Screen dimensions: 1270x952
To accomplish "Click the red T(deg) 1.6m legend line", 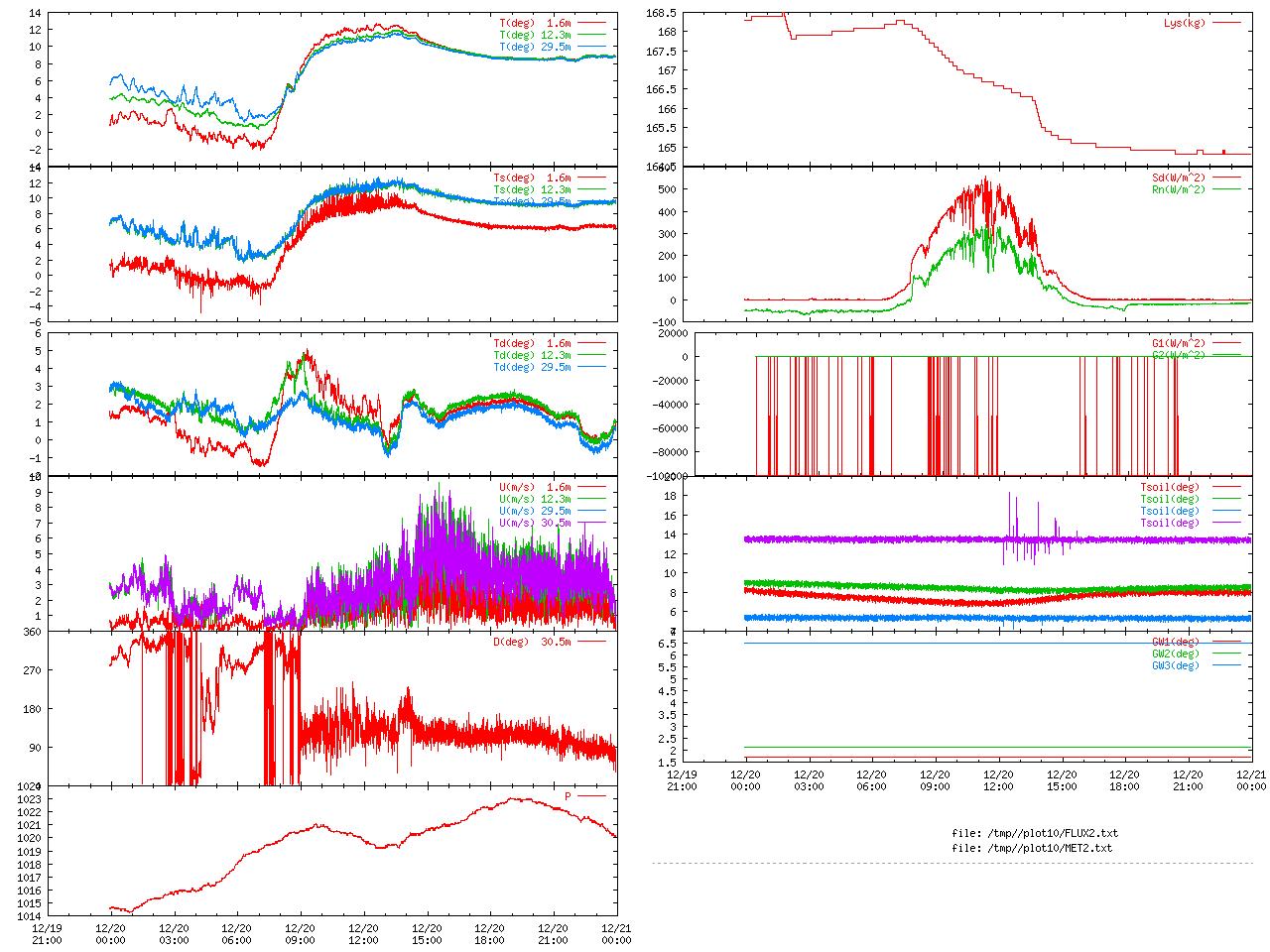I will (591, 23).
